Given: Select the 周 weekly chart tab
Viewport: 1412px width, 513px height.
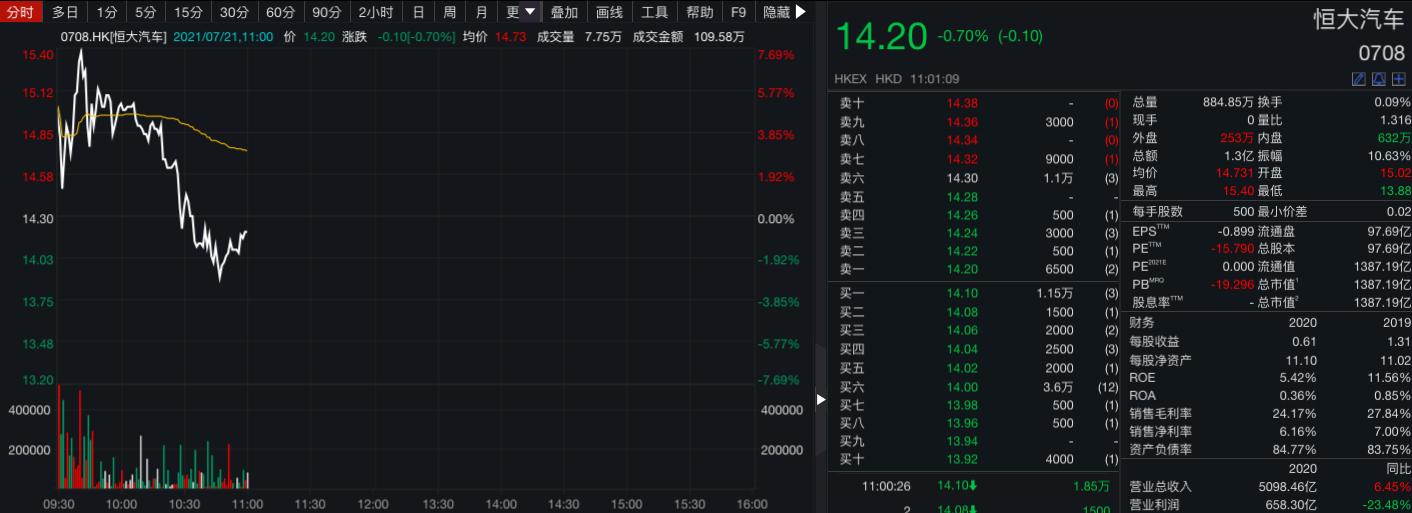Looking at the screenshot, I should (x=450, y=12).
